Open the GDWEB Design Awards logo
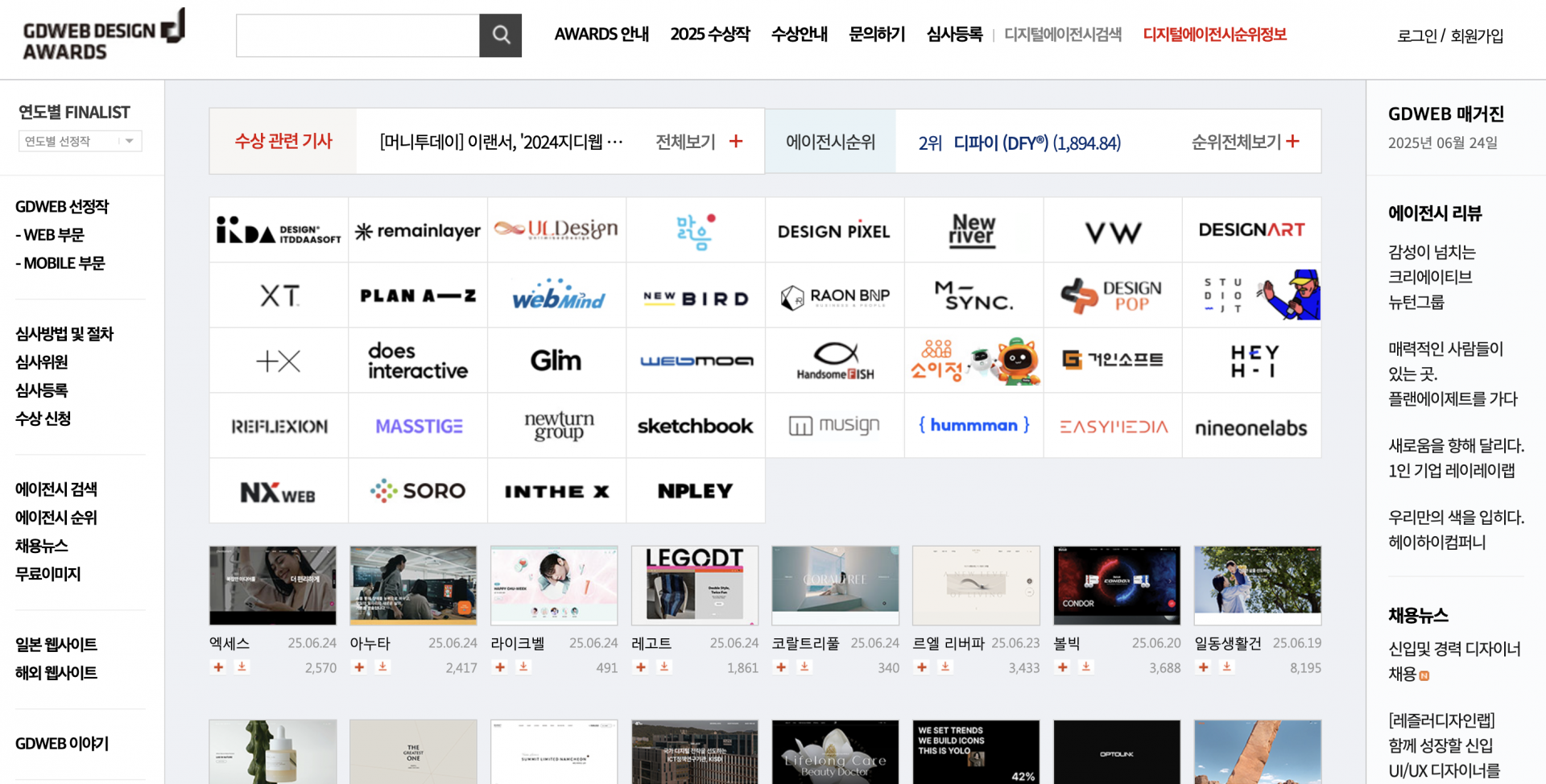The height and width of the screenshot is (784, 1546). click(104, 35)
